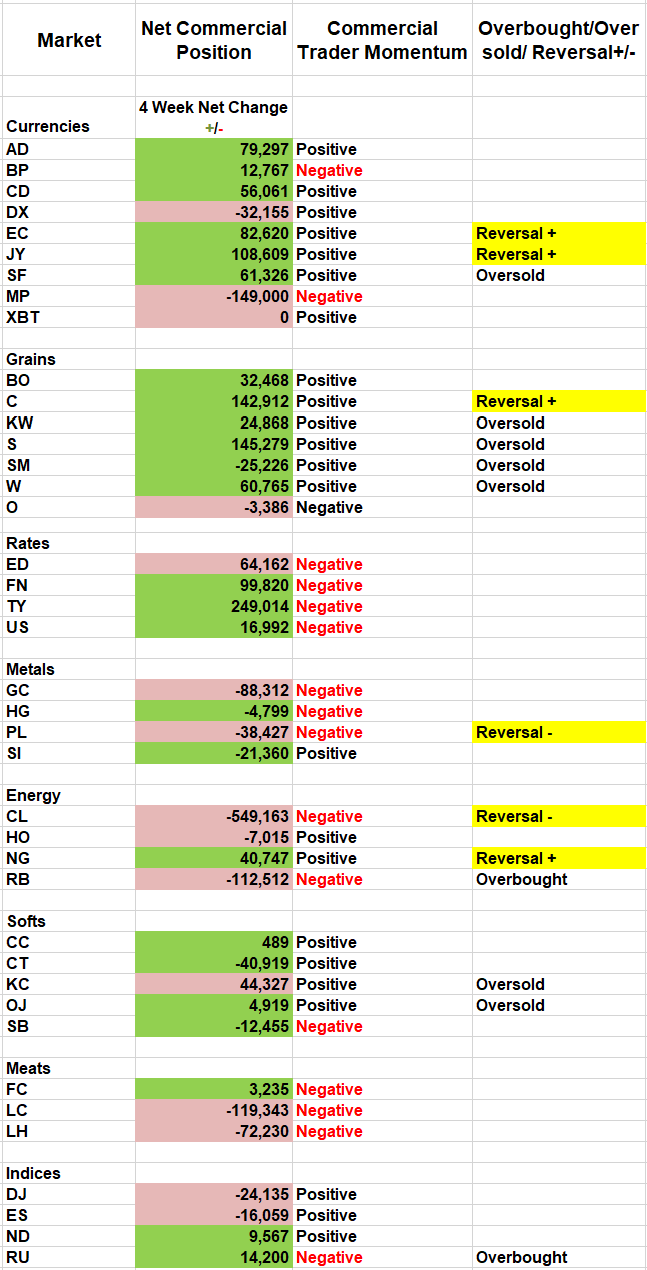Screen dimensions: 647x1270
Task: Click the -119,343 cell for LC
Action: 214,1110
